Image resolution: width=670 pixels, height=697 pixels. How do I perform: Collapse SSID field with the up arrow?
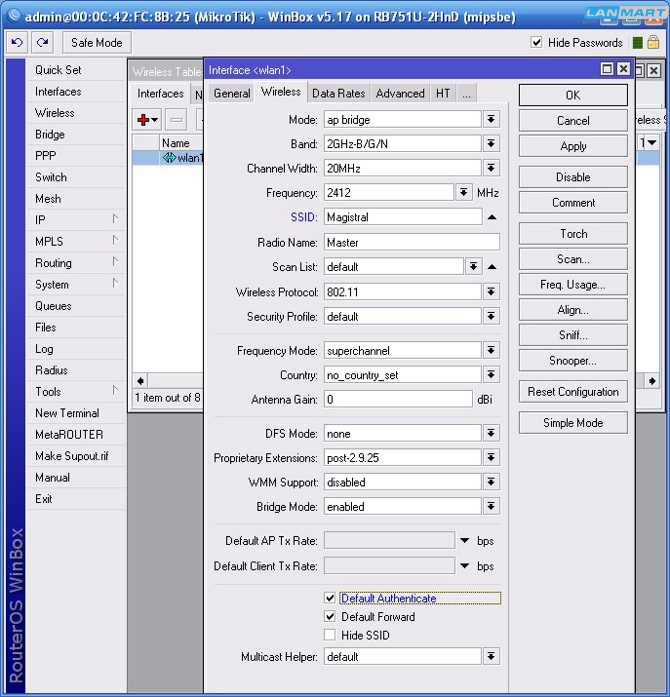tap(492, 217)
